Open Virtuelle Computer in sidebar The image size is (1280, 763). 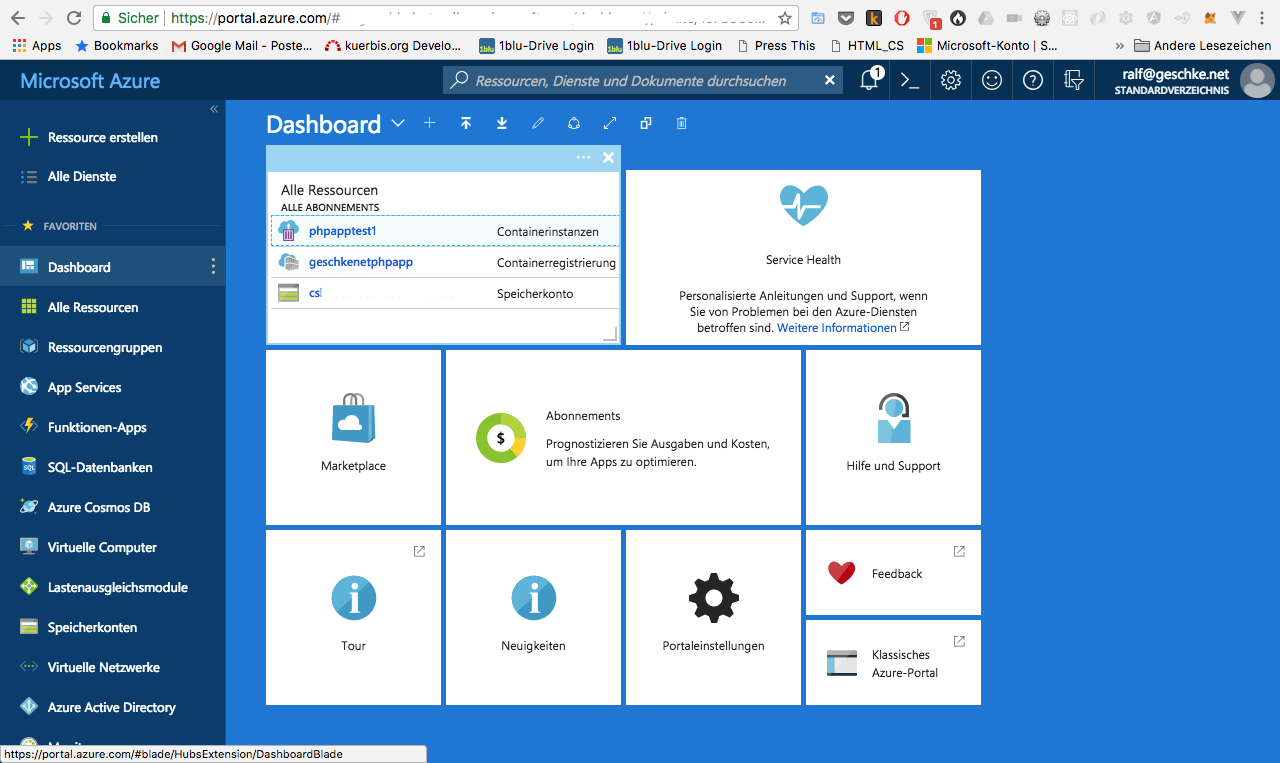pyautogui.click(x=112, y=547)
